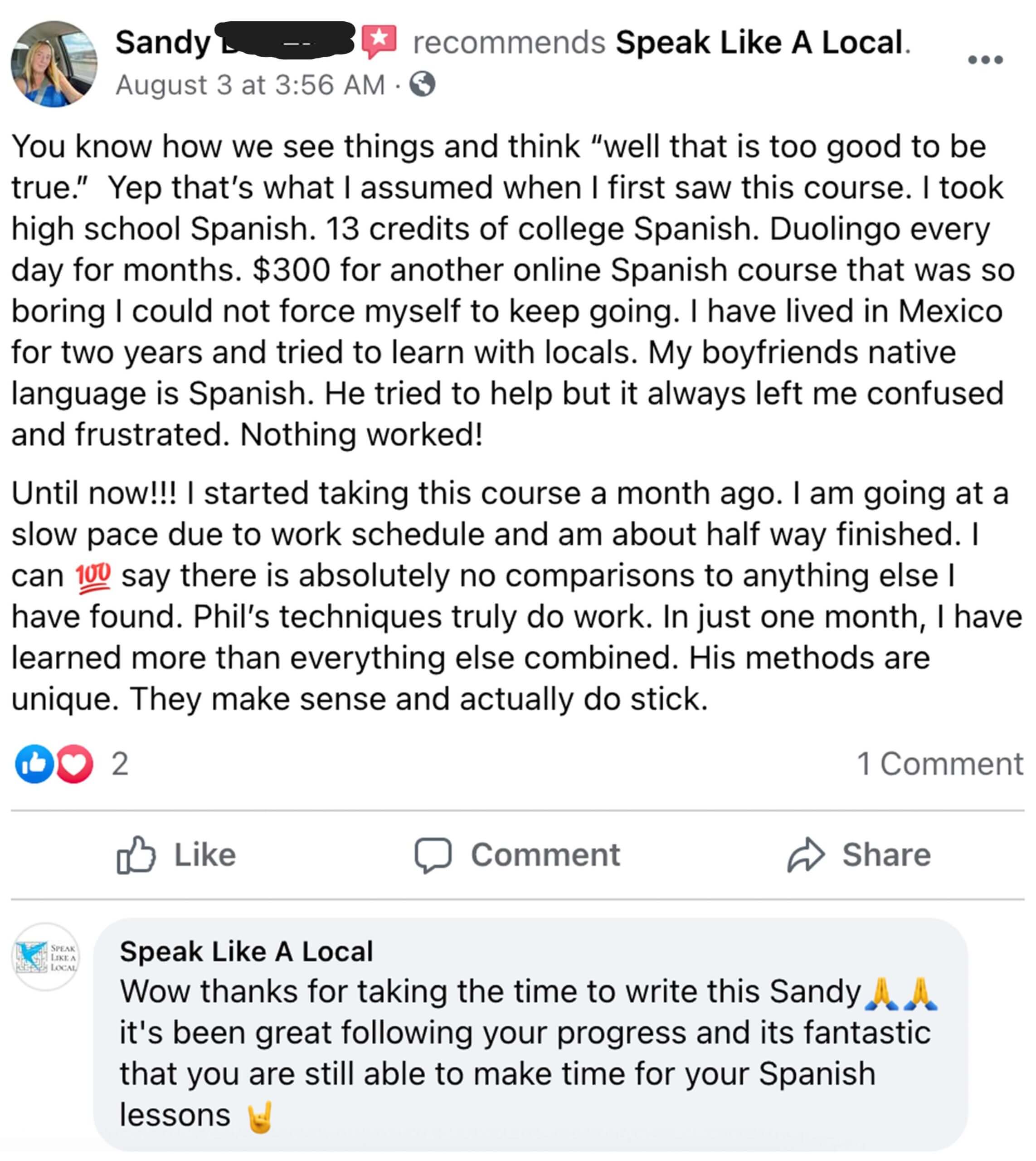Image resolution: width=1036 pixels, height=1161 pixels.
Task: Click the red heart reaction icon
Action: [74, 764]
